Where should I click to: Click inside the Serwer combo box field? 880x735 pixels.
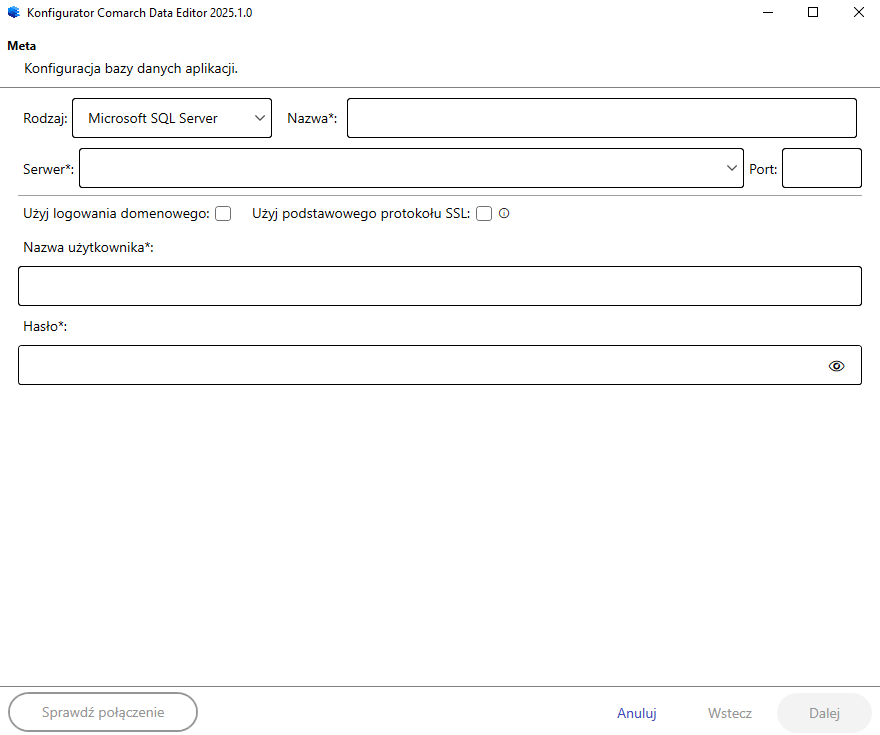click(400, 168)
